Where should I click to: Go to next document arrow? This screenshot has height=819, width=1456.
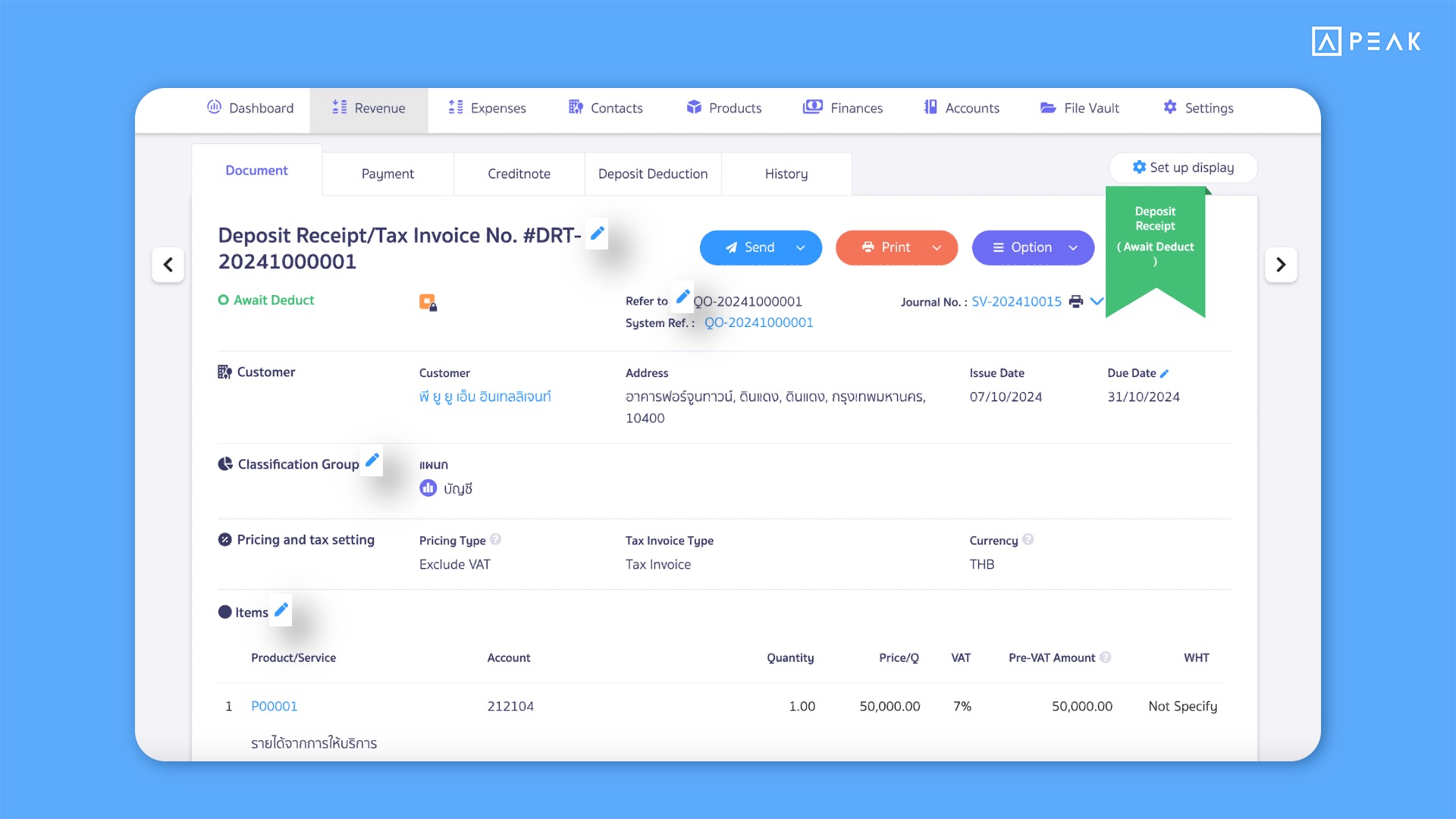click(1281, 265)
